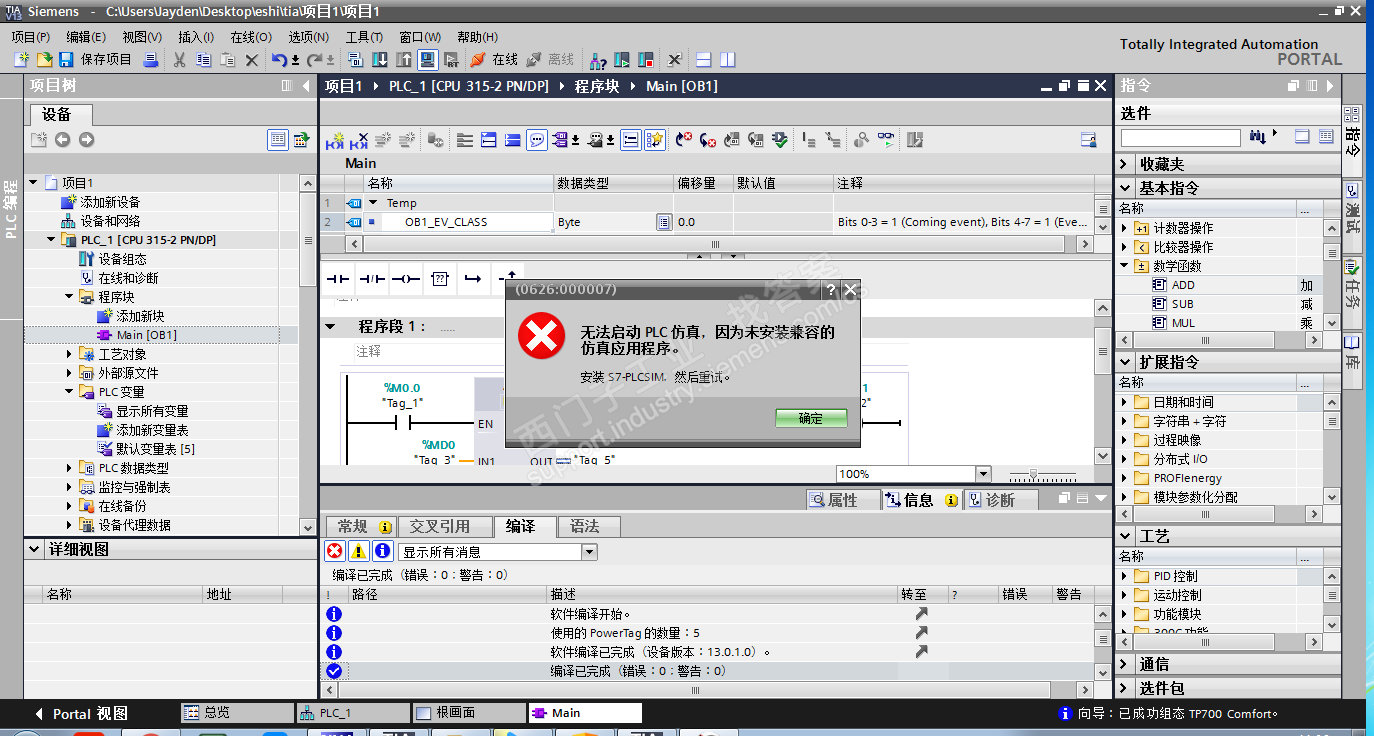
Task: Toggle warning messages filter in compile tab
Action: point(358,551)
